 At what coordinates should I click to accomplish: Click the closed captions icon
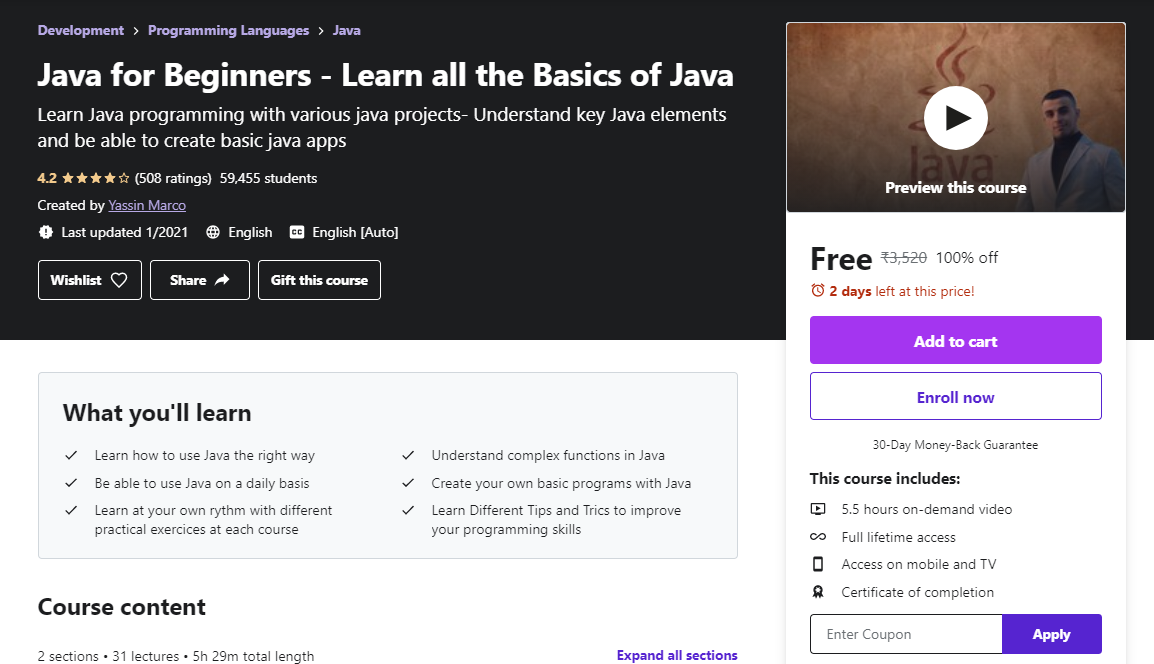click(x=297, y=232)
